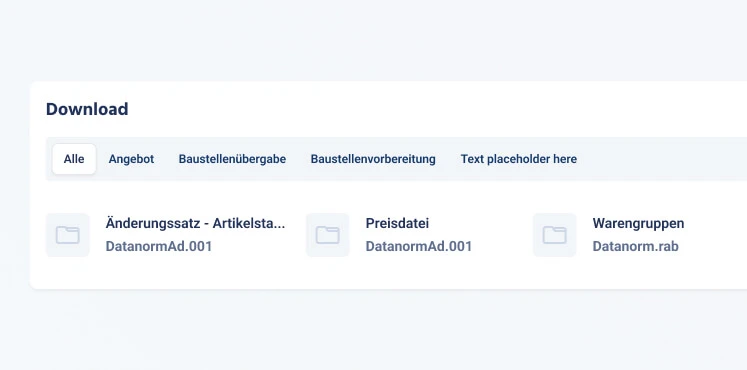Click the folder icon beside Änderungssatz - Artikelsta...
This screenshot has width=747, height=370.
pos(68,235)
